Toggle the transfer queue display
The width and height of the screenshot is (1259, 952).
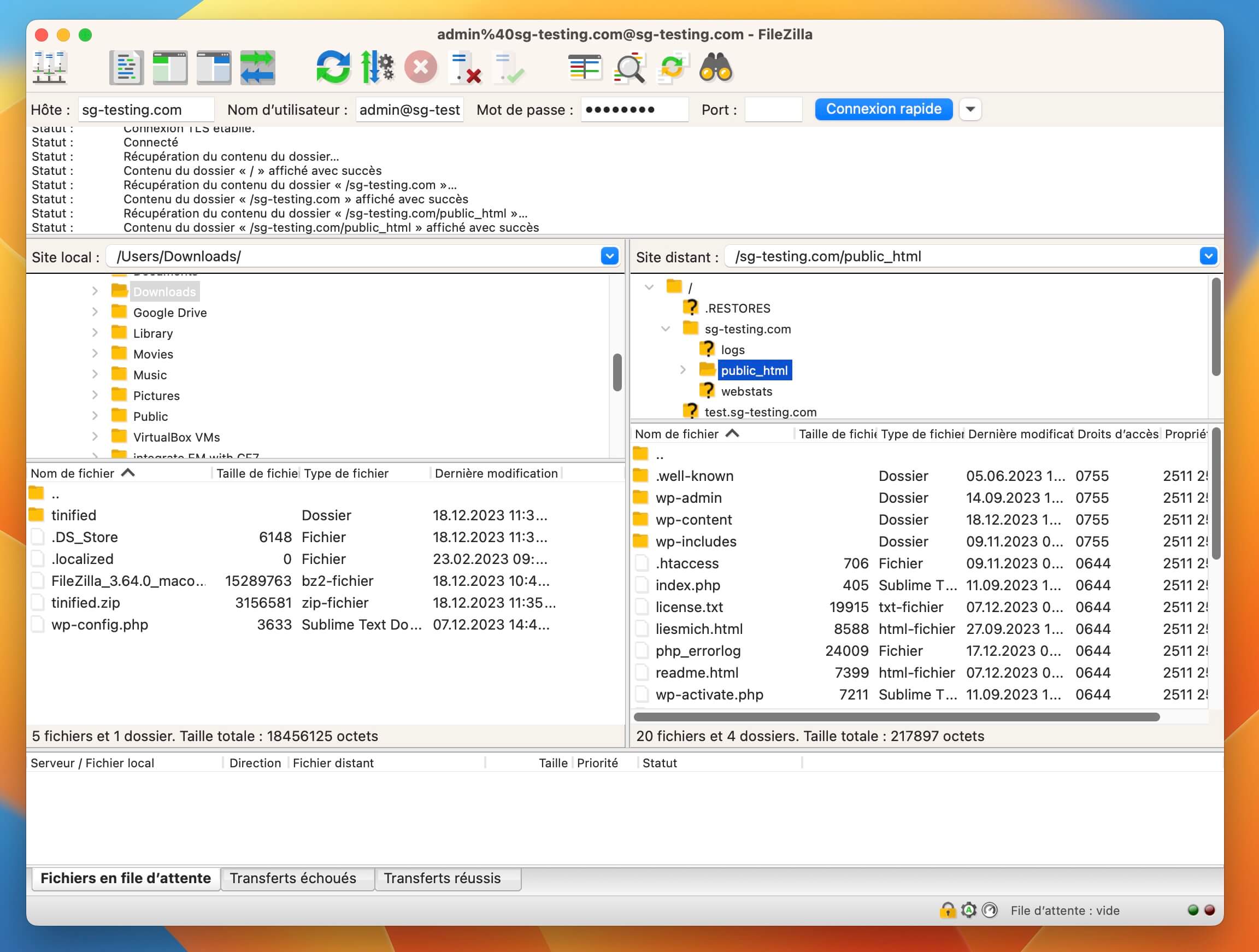(258, 68)
